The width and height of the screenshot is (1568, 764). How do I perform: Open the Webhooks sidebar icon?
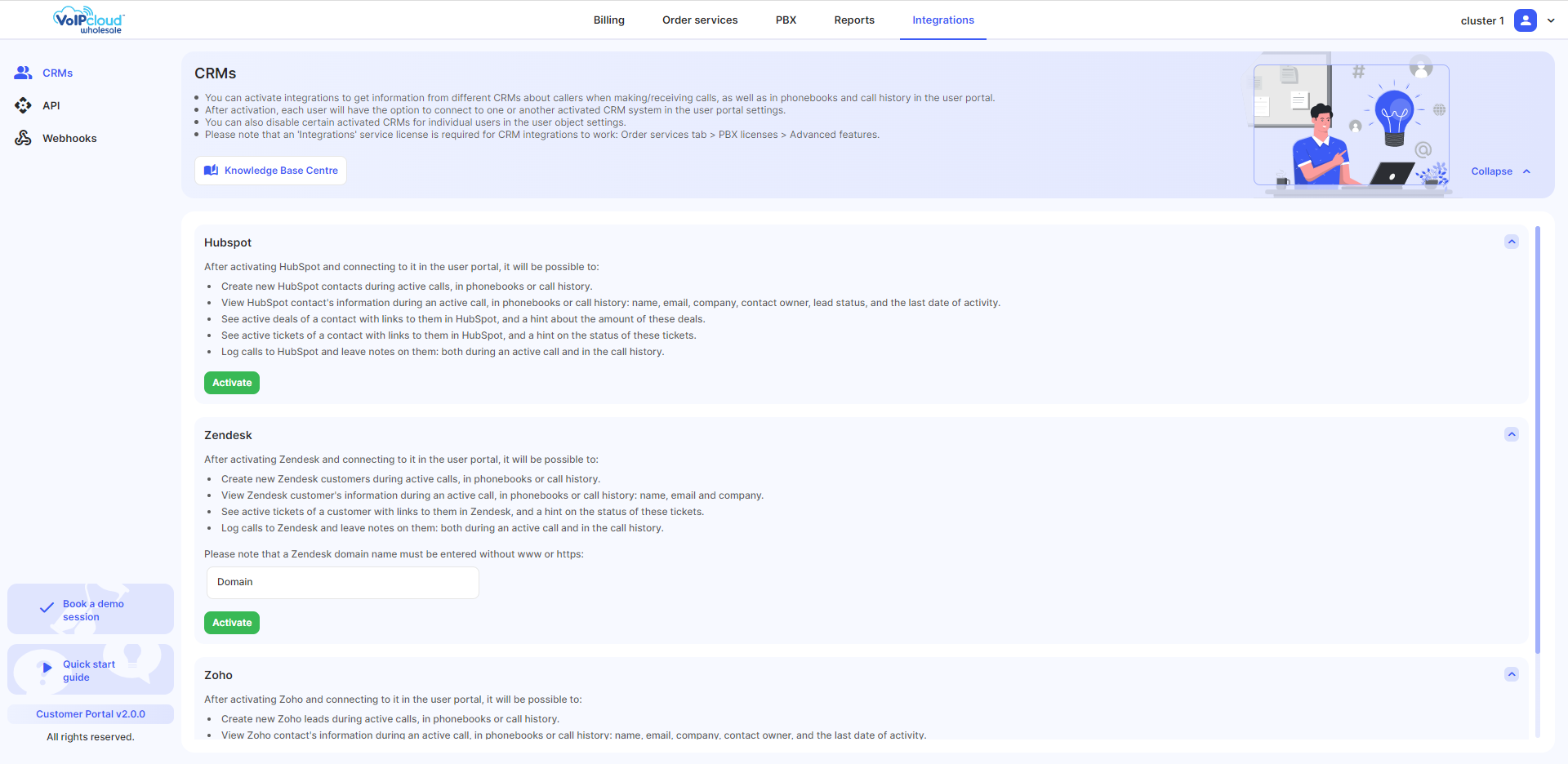tap(23, 138)
